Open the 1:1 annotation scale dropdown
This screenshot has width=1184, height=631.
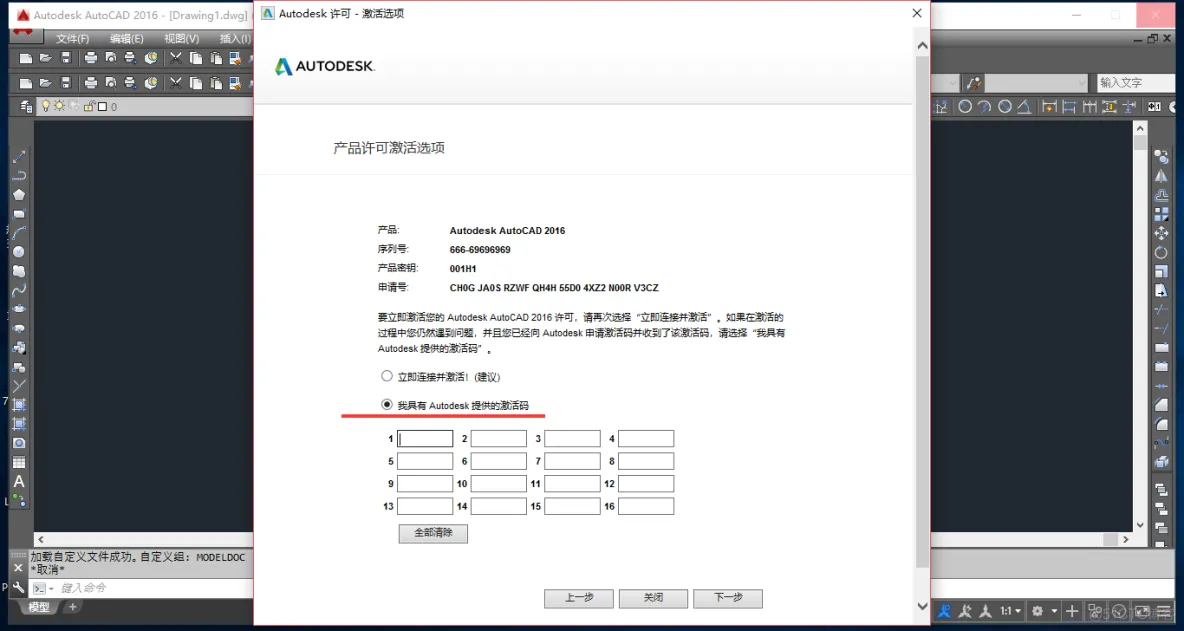[1011, 611]
